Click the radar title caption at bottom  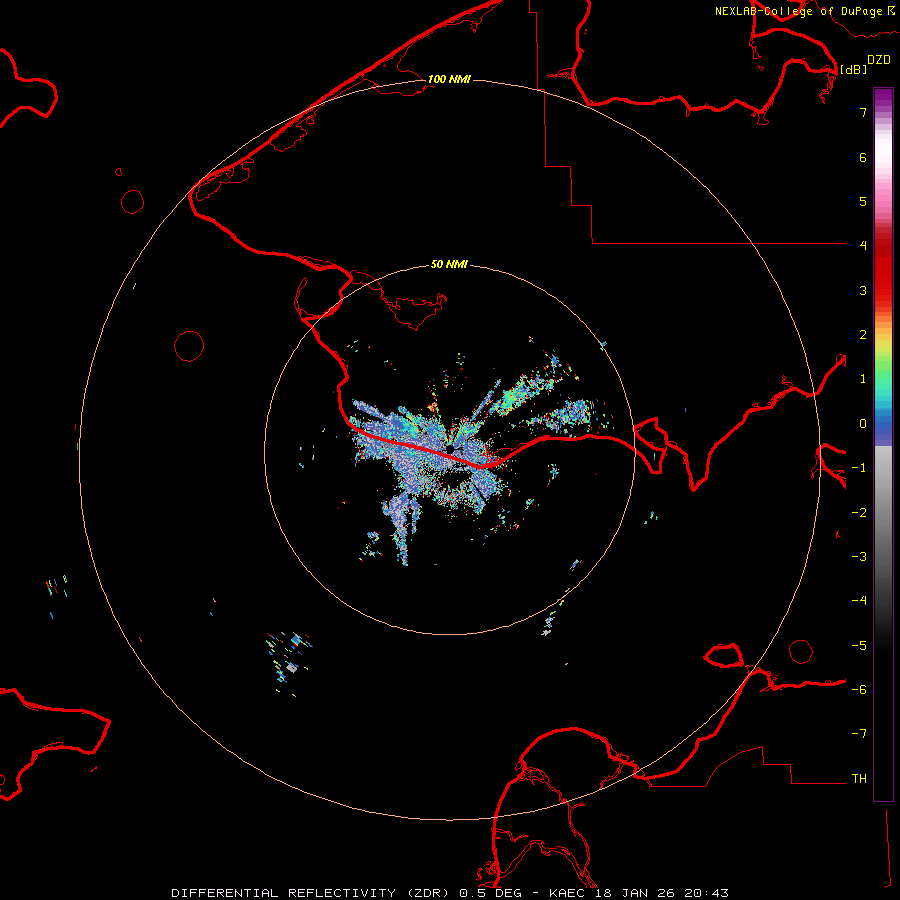450,893
